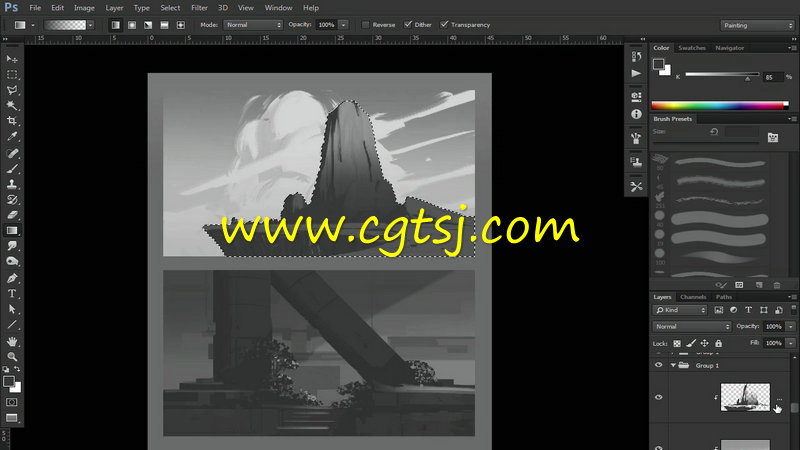Swap foreground and background colors
Viewport: 800px width, 450px height.
(17, 368)
